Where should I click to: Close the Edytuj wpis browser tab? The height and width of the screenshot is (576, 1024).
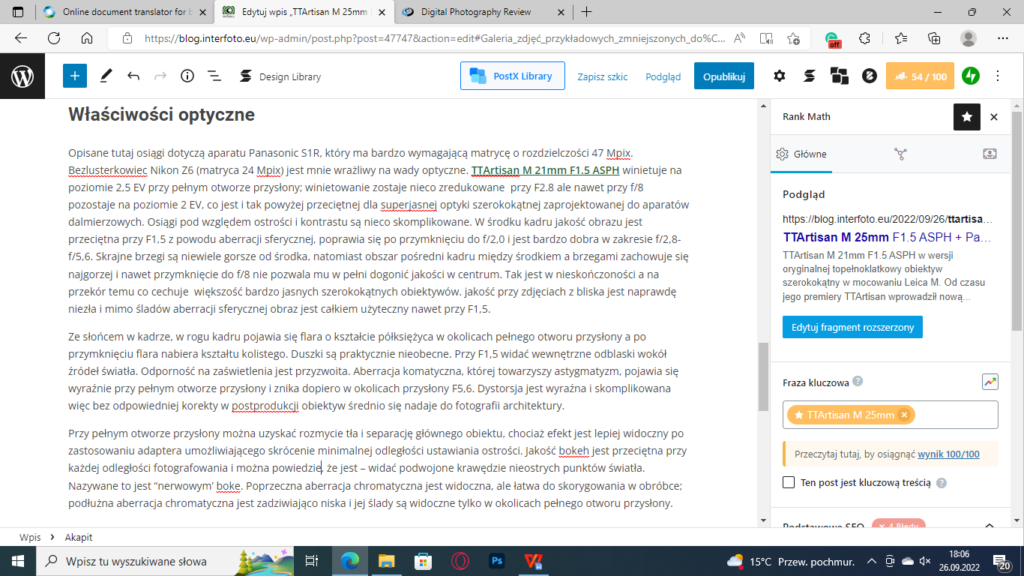(381, 12)
